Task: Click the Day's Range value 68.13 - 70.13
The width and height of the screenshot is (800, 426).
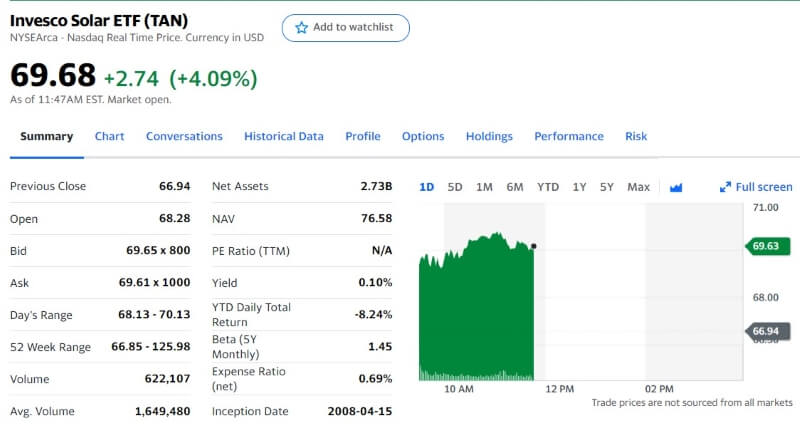Action: [154, 315]
